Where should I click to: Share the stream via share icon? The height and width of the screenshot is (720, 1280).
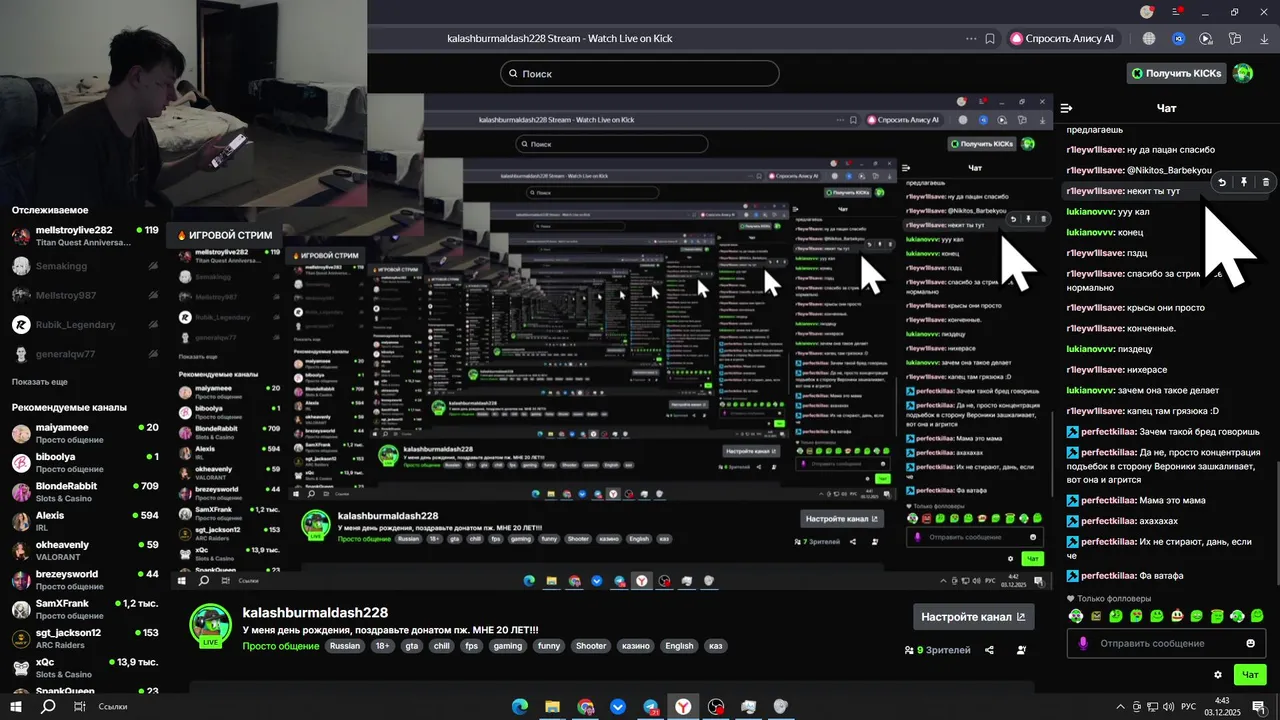(989, 650)
